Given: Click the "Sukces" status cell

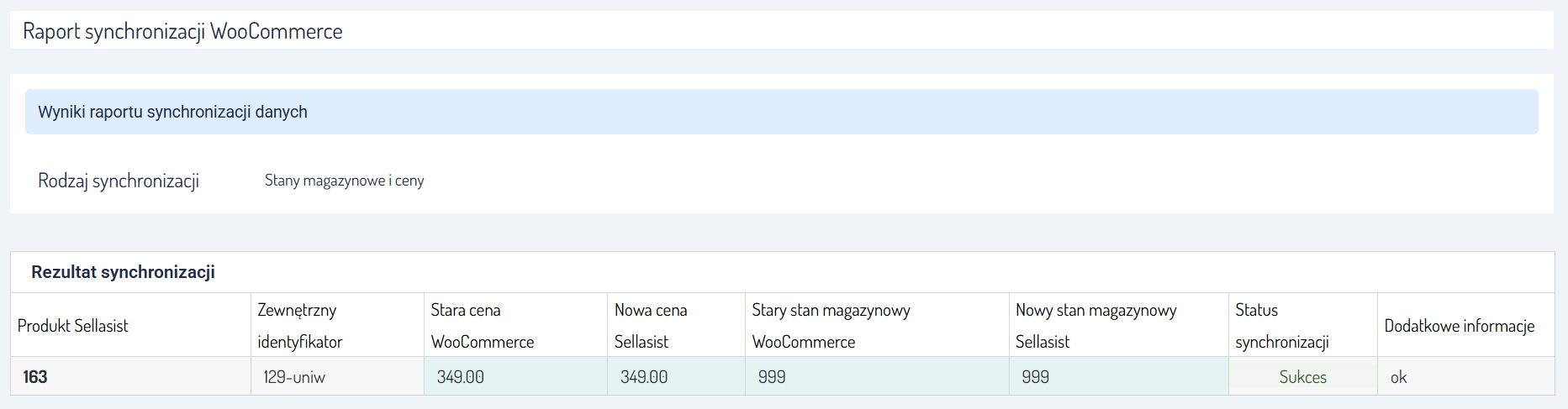Looking at the screenshot, I should (1302, 377).
